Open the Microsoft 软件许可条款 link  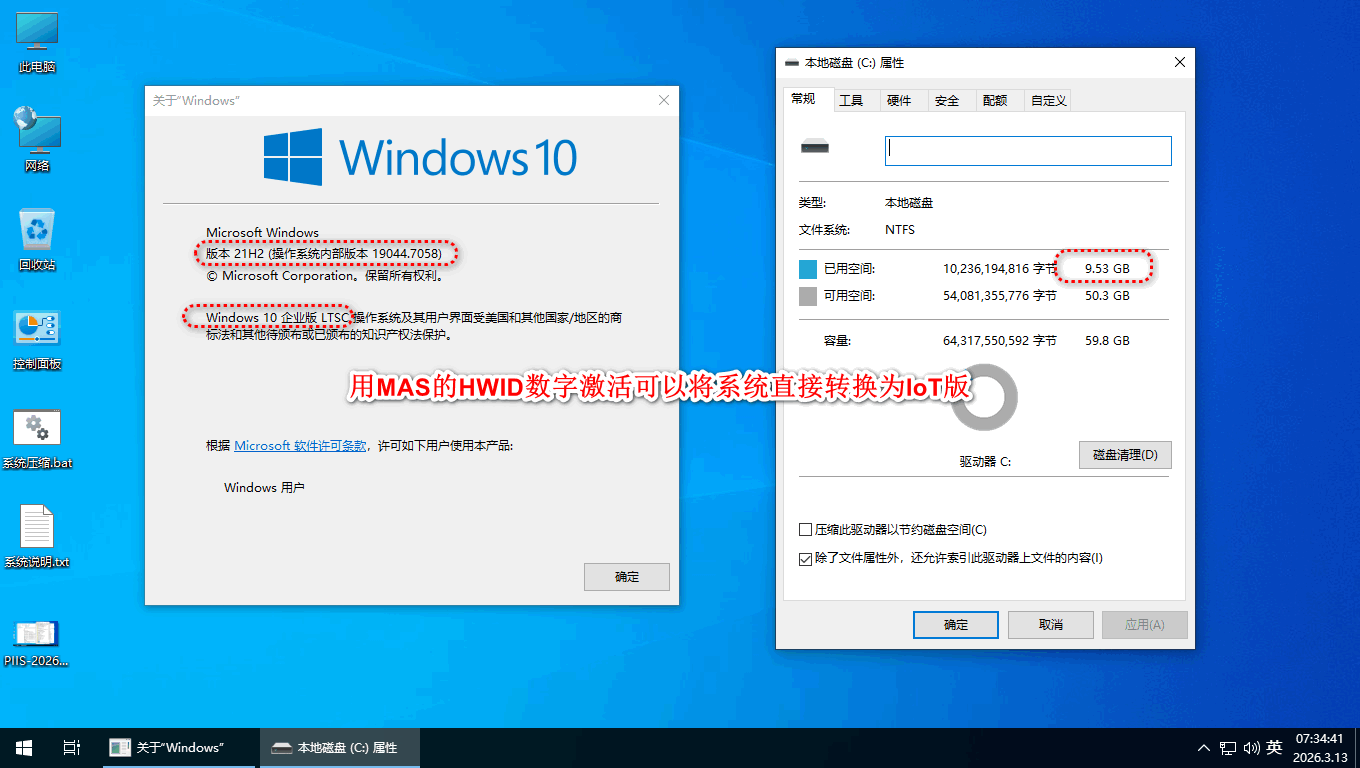pos(300,446)
